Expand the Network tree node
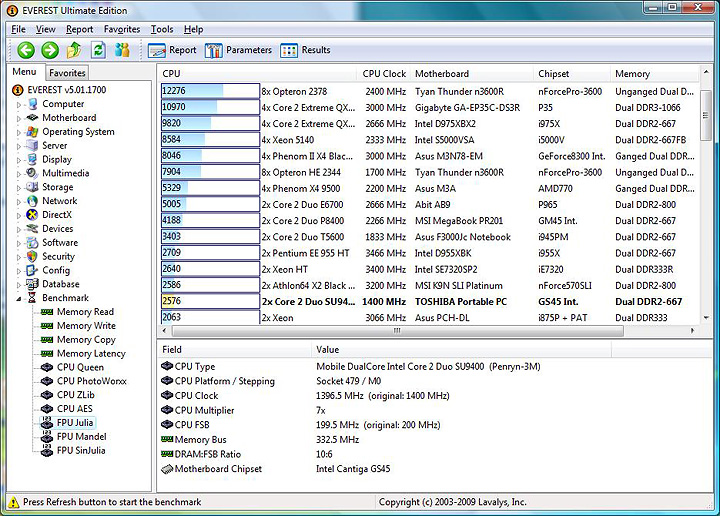This screenshot has width=720, height=516. [x=19, y=202]
